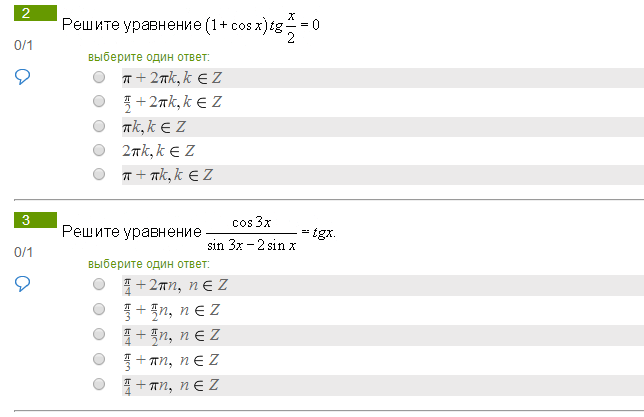Pick answer π/4 + π/2 n, n ∈ Z
Image resolution: width=644 pixels, height=417 pixels.
point(98,334)
